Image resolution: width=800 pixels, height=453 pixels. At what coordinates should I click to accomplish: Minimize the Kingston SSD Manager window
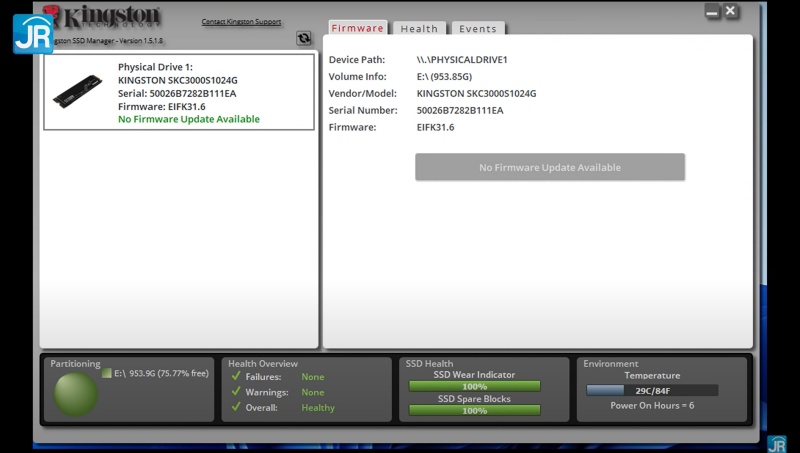pyautogui.click(x=712, y=11)
